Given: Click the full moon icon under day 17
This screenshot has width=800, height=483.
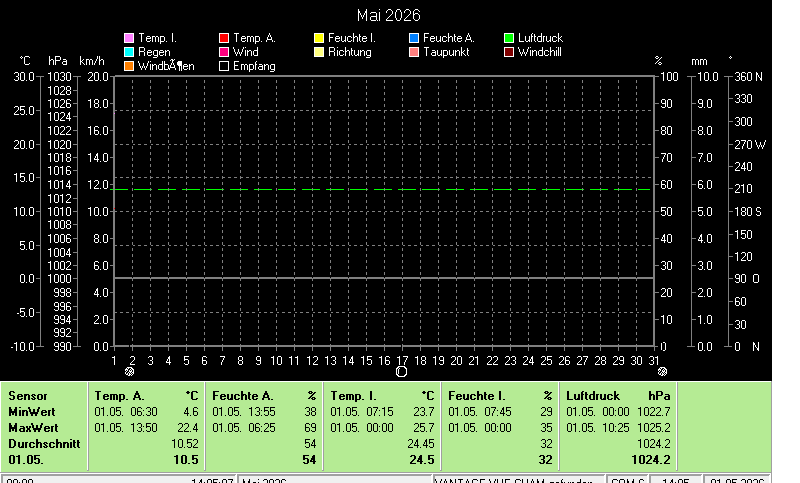Looking at the screenshot, I should coord(402,372).
